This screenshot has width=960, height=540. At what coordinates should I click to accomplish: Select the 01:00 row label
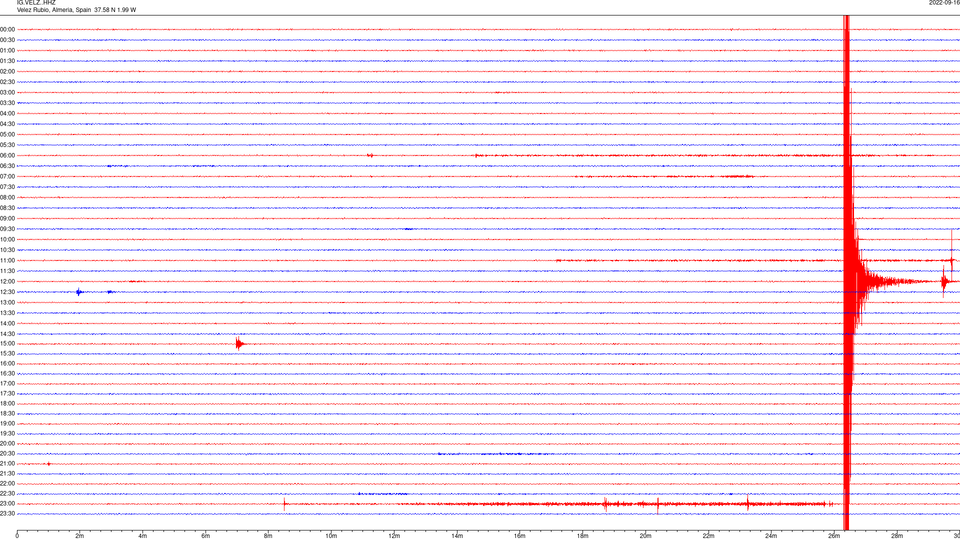pos(7,50)
